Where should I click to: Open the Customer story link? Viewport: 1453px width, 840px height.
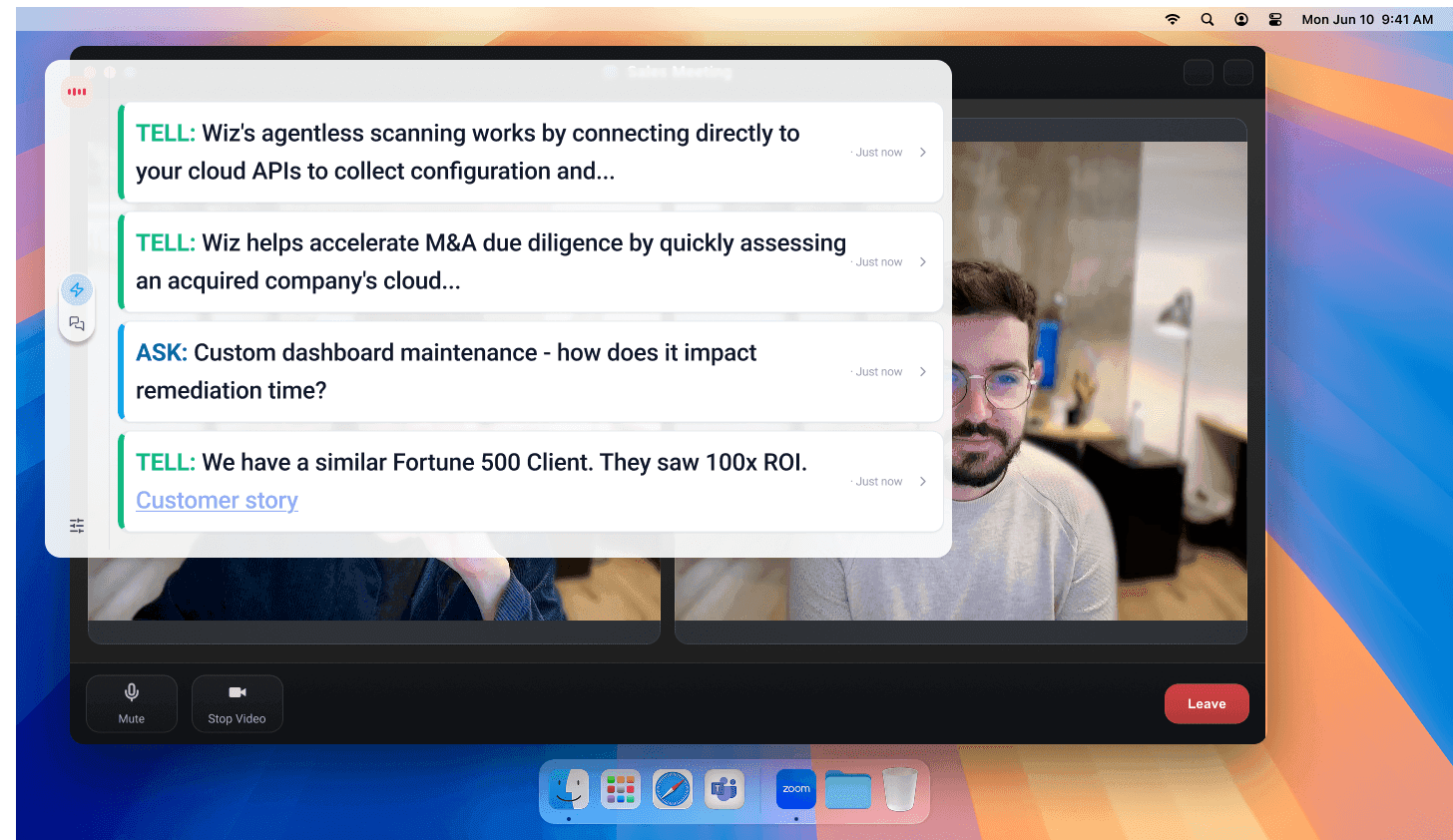(217, 500)
